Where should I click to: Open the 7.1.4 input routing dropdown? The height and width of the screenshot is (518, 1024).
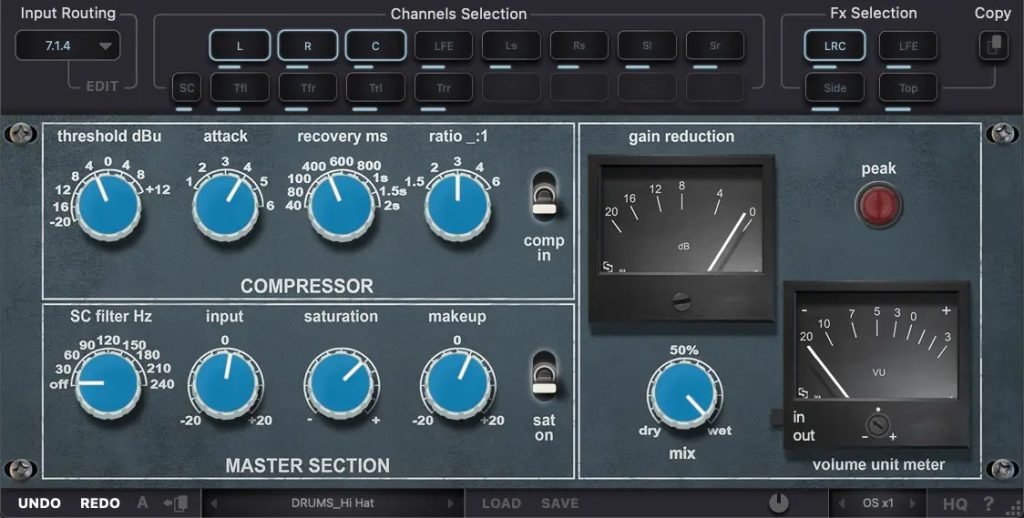click(x=67, y=46)
